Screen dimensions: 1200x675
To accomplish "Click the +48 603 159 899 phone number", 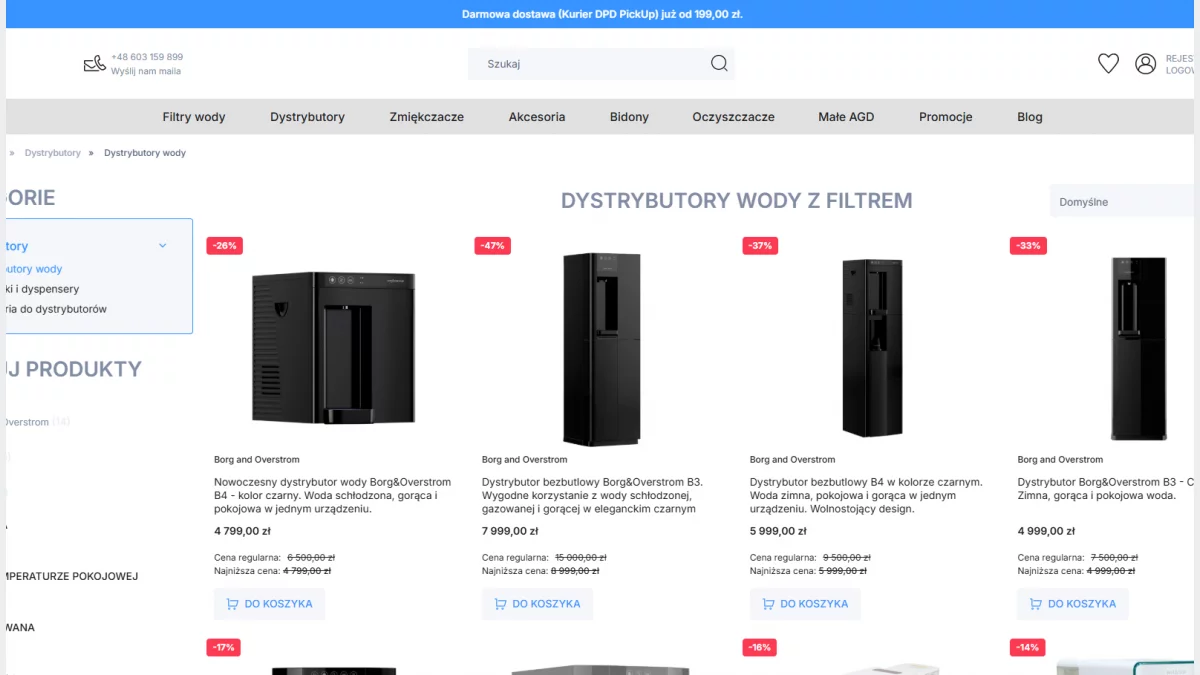I will (x=147, y=57).
